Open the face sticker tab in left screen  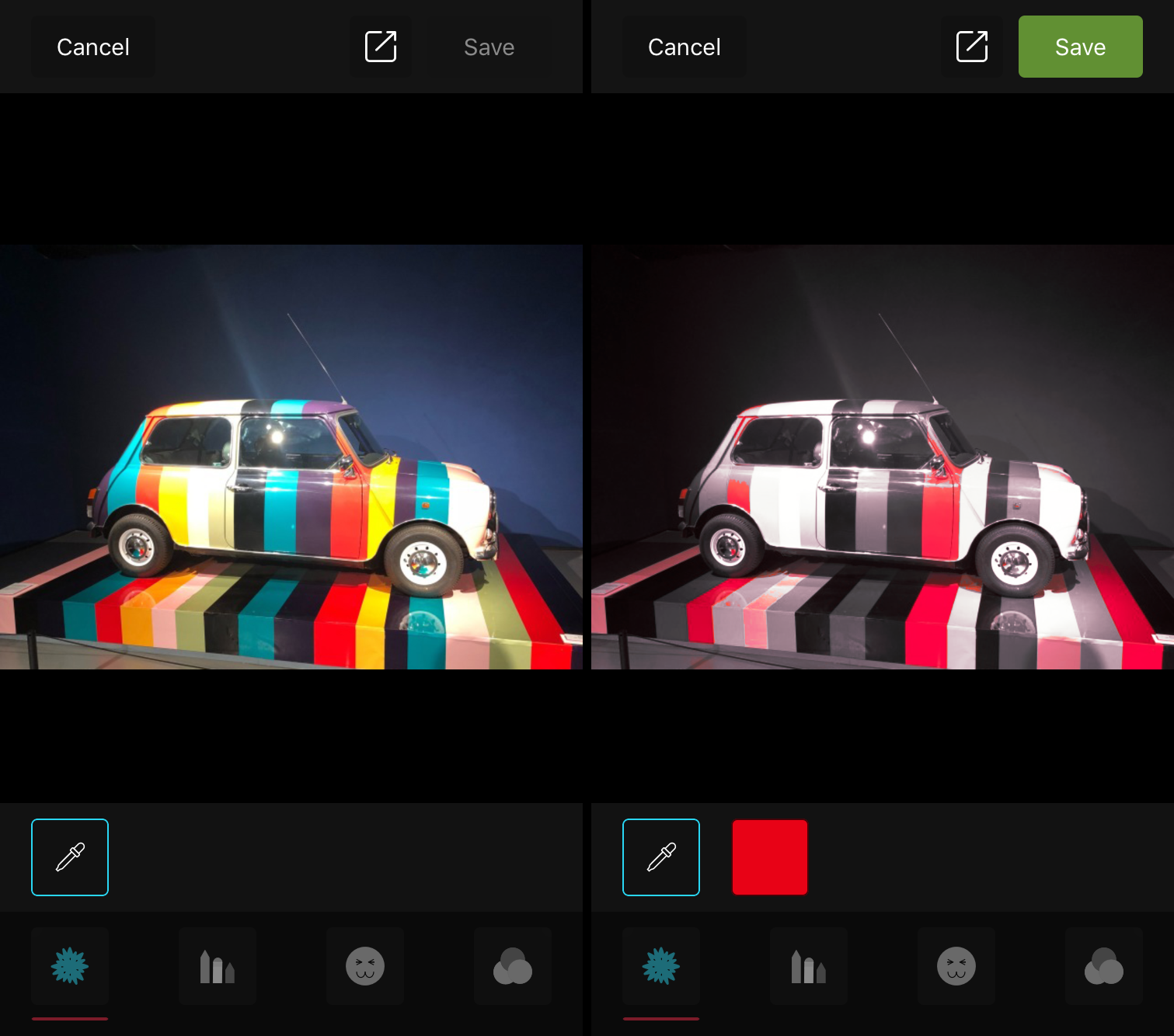tap(365, 966)
